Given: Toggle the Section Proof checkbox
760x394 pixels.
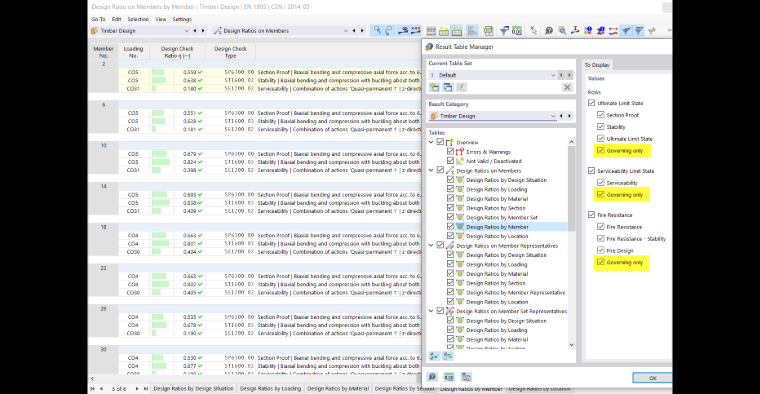Looking at the screenshot, I should 601,115.
